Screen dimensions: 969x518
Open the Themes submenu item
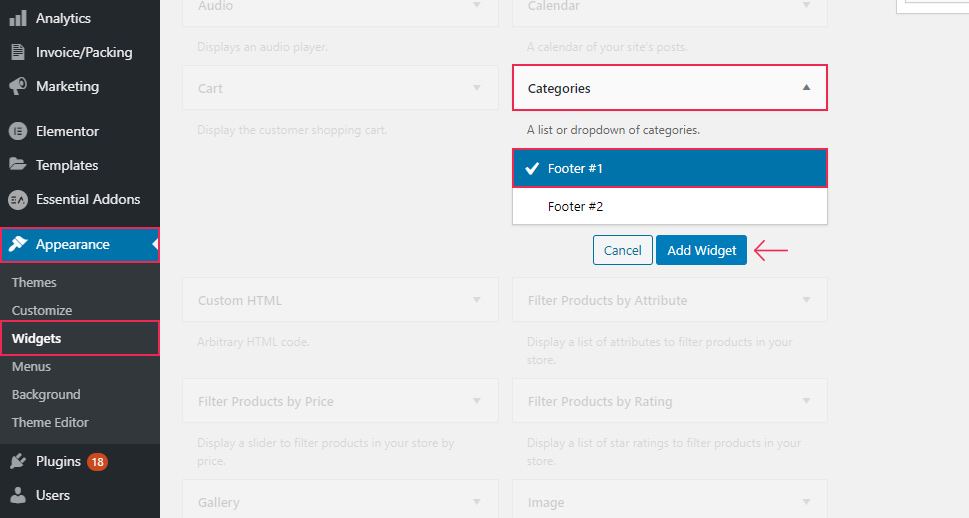click(x=34, y=283)
